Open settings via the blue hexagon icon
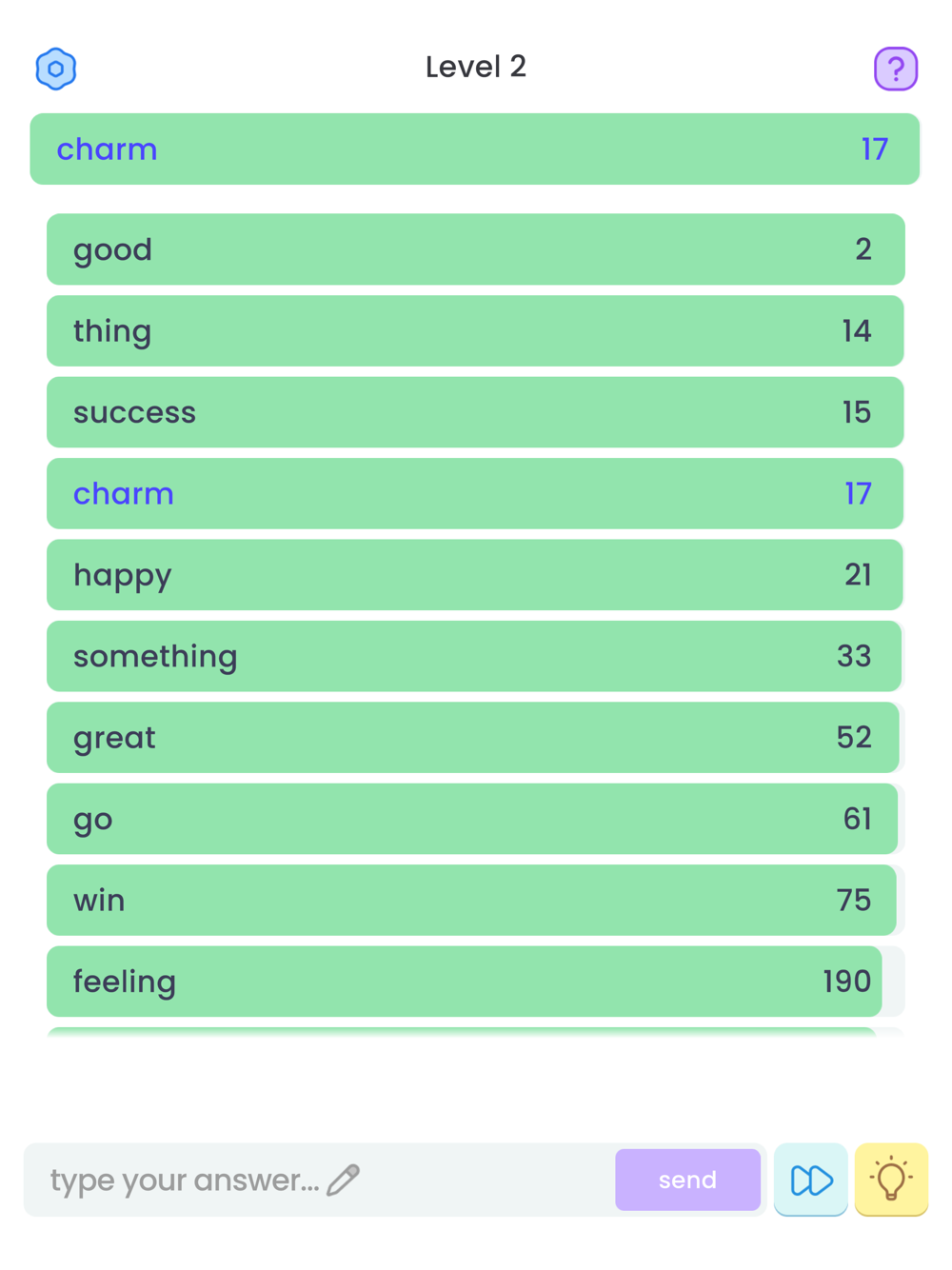This screenshot has height=1270, width=952. (56, 69)
